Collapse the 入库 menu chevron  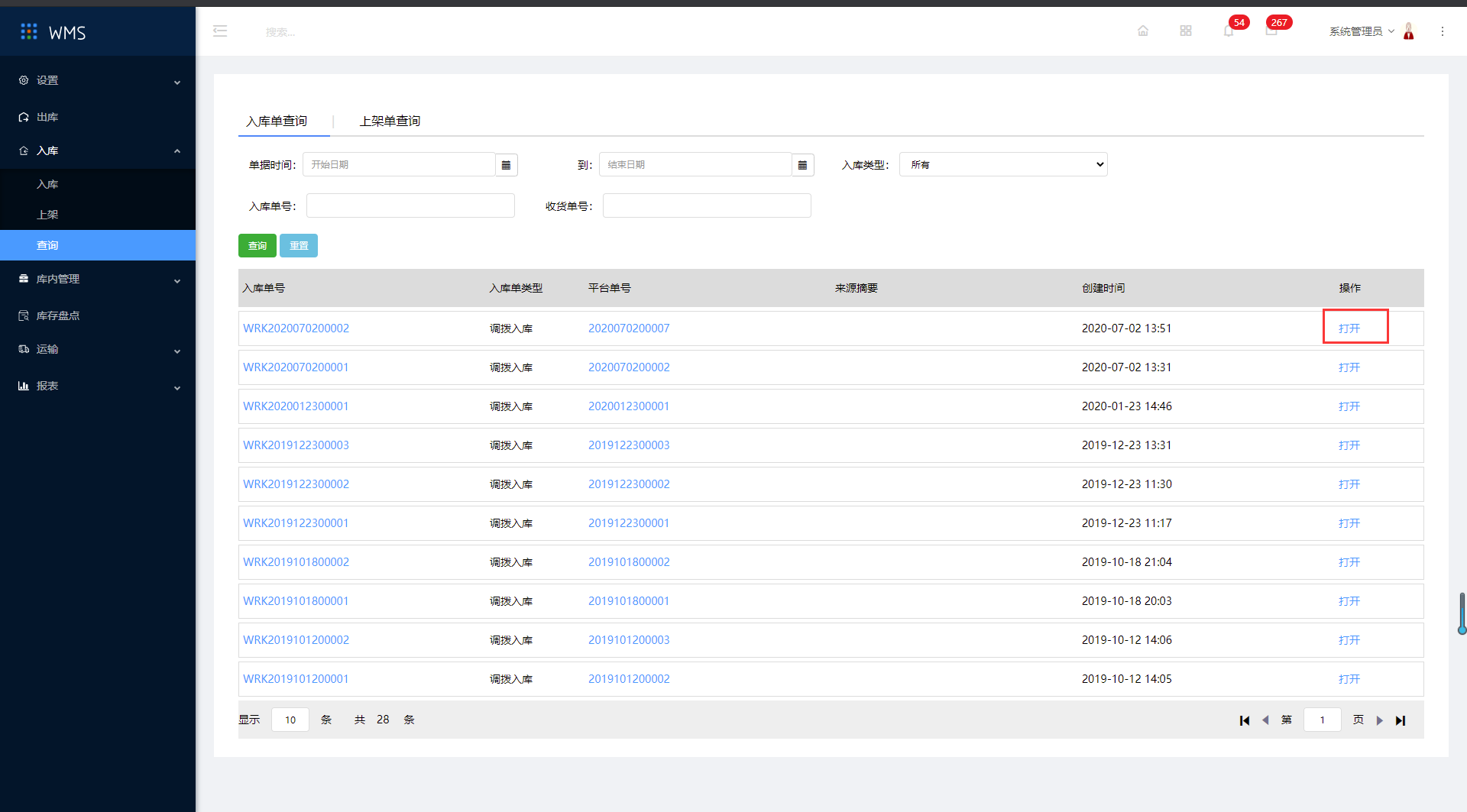(x=177, y=151)
